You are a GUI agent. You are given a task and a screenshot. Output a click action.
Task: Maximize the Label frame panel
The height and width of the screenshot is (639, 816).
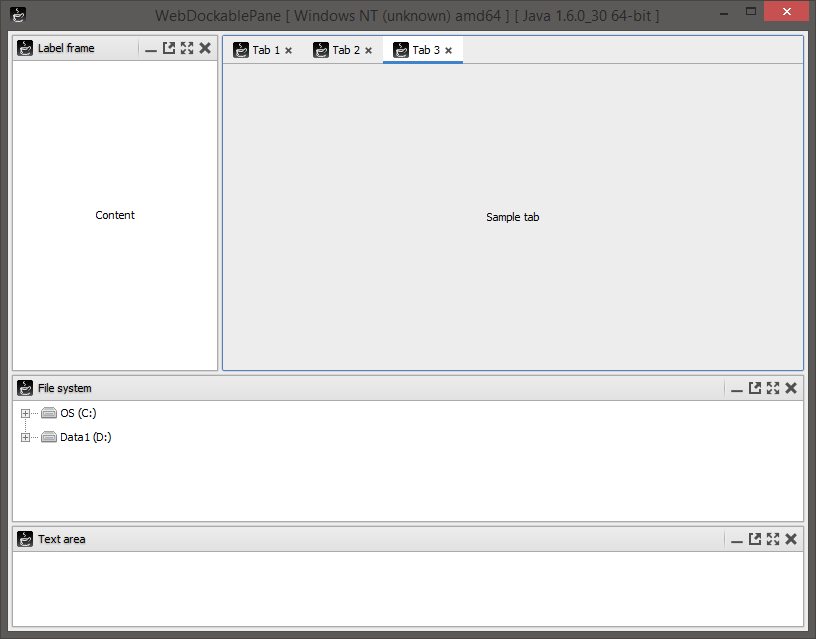187,47
